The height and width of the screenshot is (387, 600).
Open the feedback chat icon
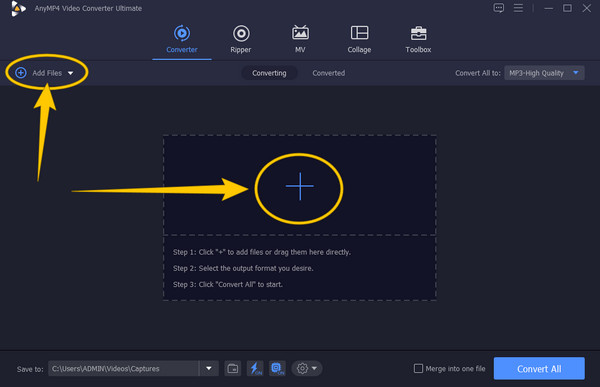(499, 8)
